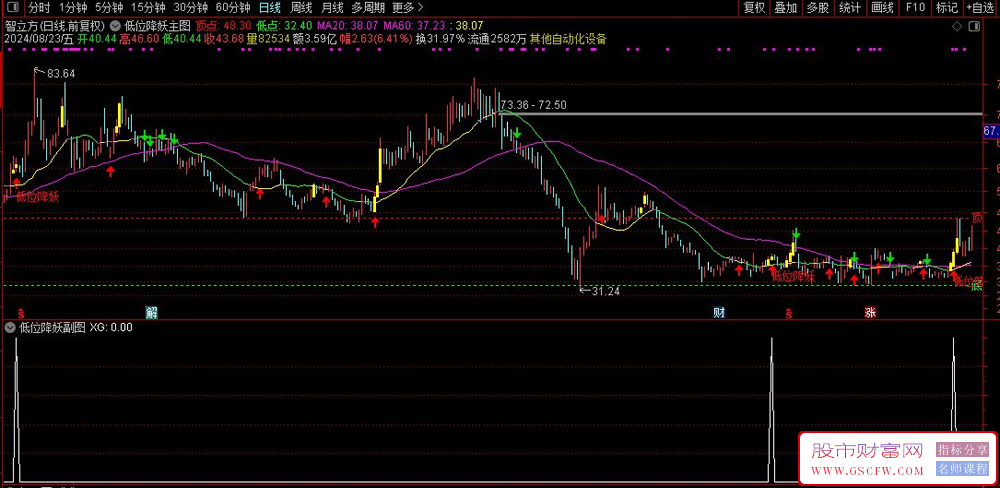This screenshot has width=1000, height=488.
Task: Click the 解 event marker icon
Action: click(x=151, y=313)
